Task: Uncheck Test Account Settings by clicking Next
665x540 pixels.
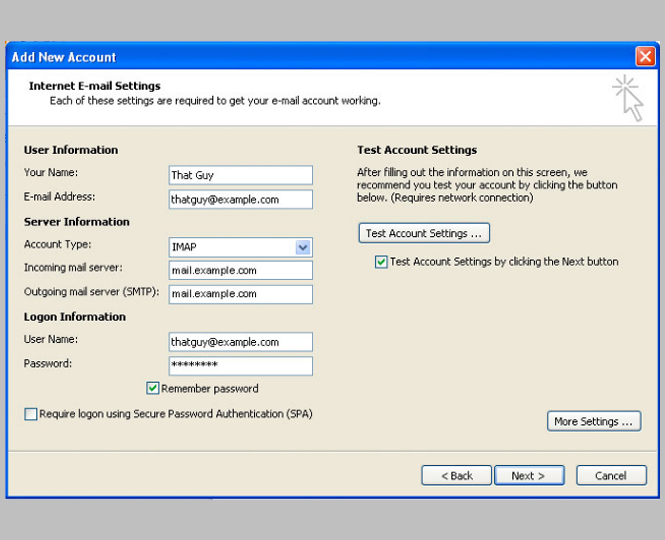Action: coord(381,262)
